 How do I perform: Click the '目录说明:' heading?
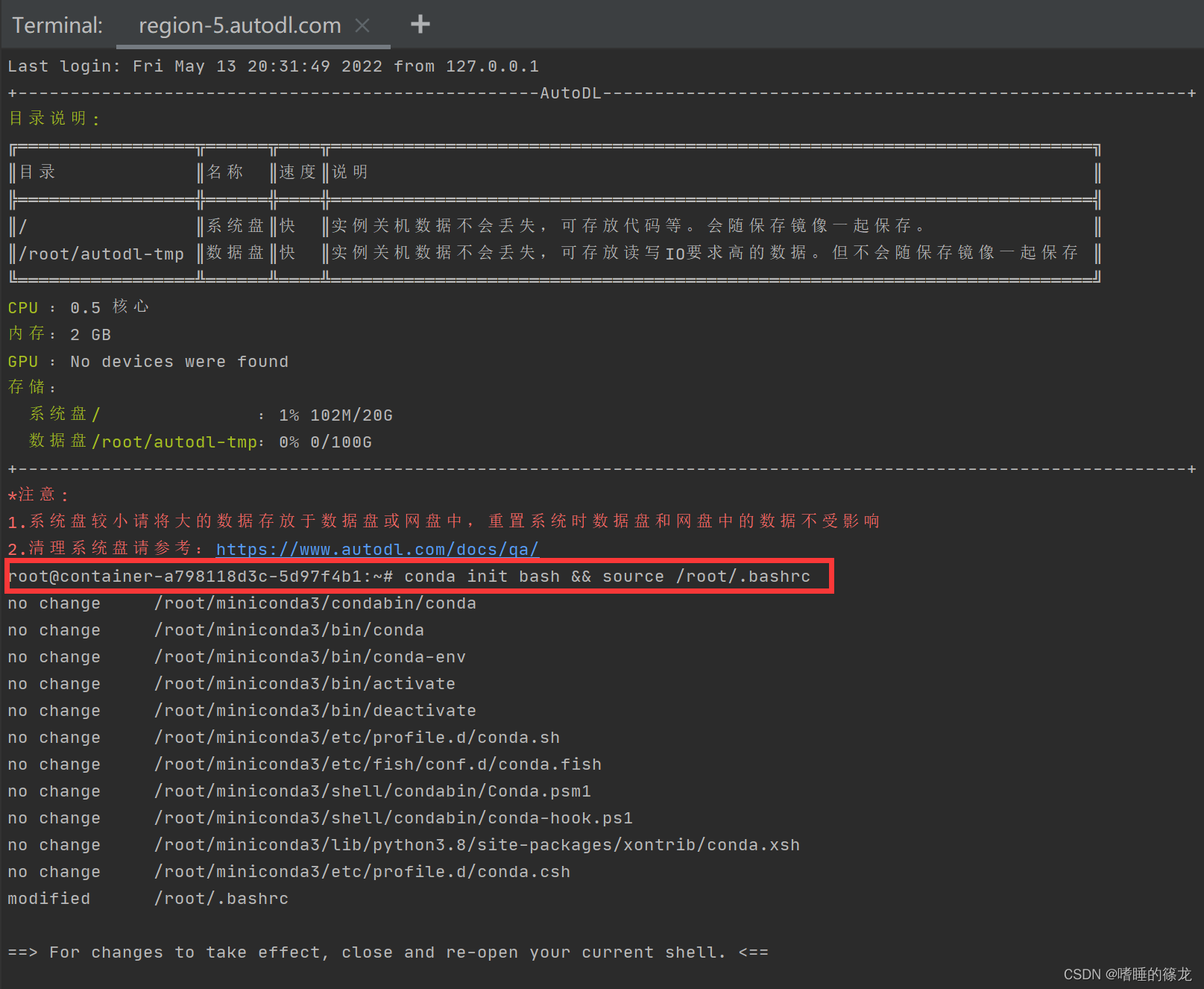[54, 119]
